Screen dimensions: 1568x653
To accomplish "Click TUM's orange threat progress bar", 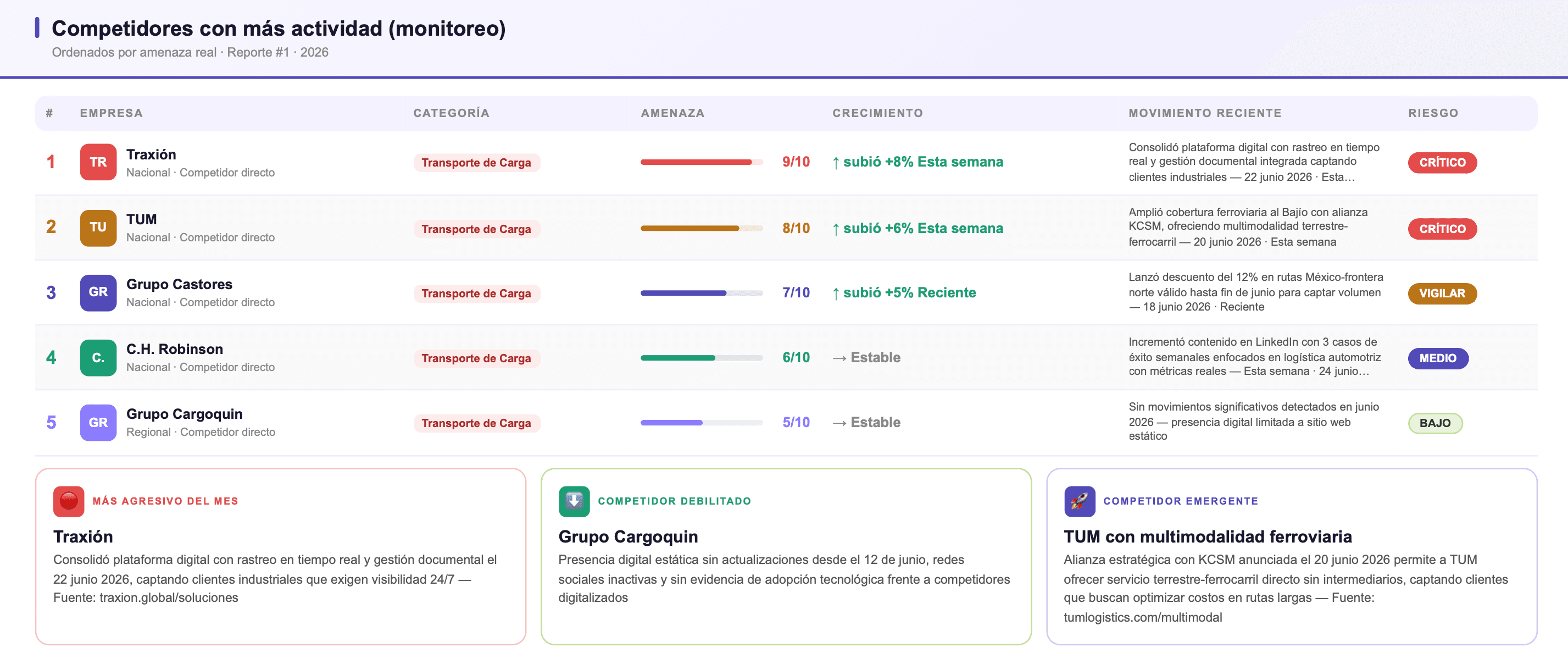I will [x=701, y=229].
